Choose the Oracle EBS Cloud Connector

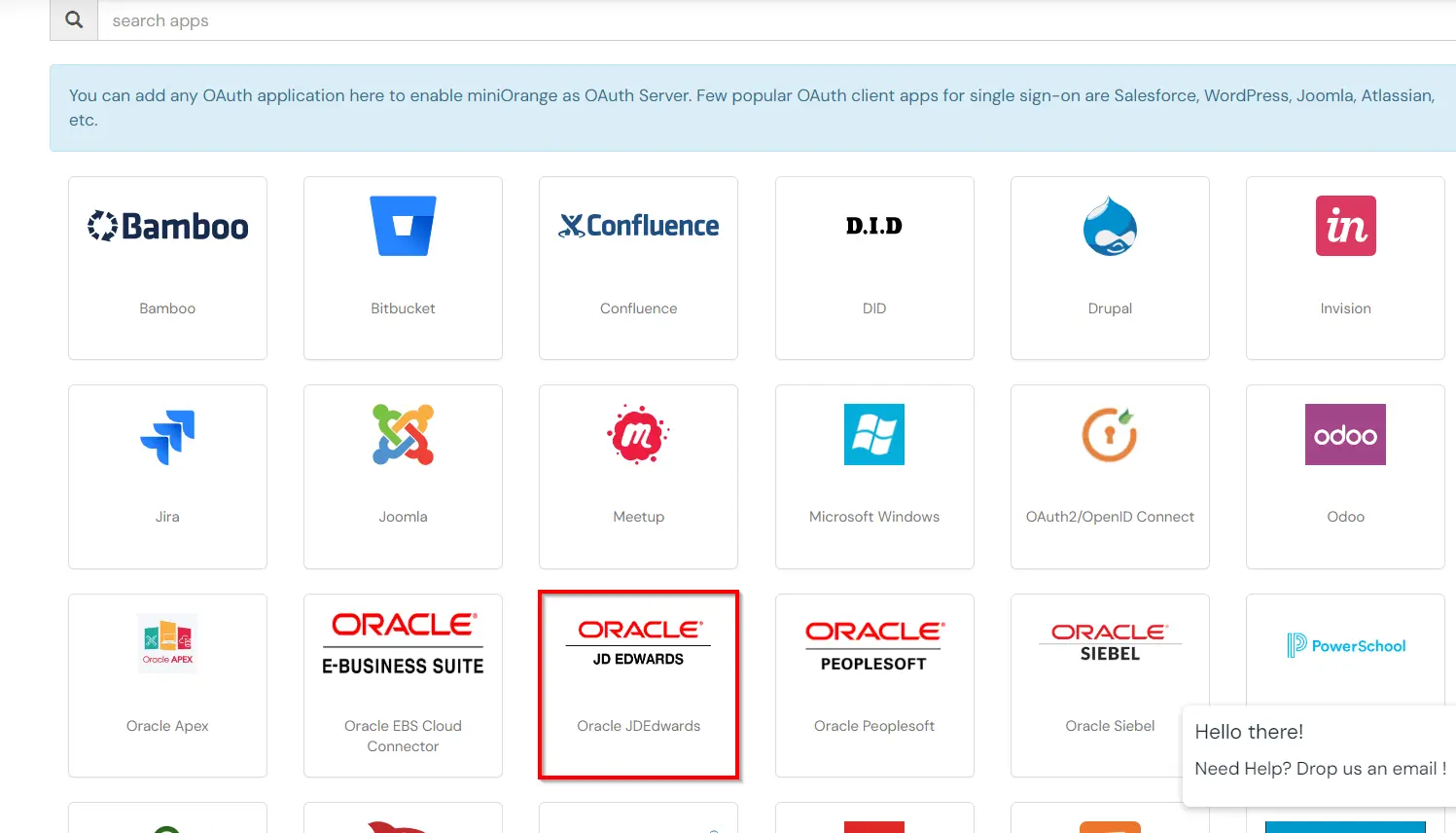click(x=403, y=685)
